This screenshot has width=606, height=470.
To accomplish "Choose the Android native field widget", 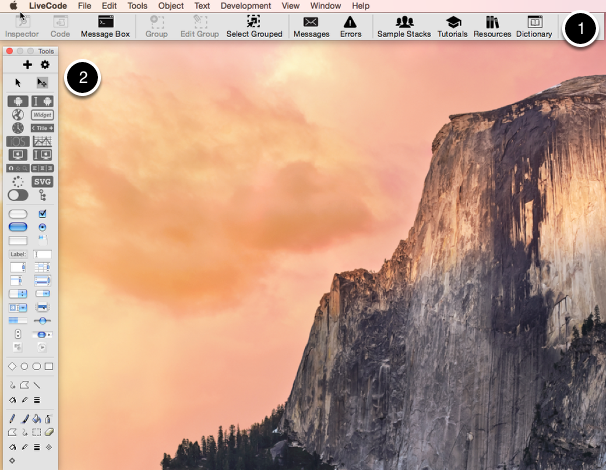I will (43, 101).
